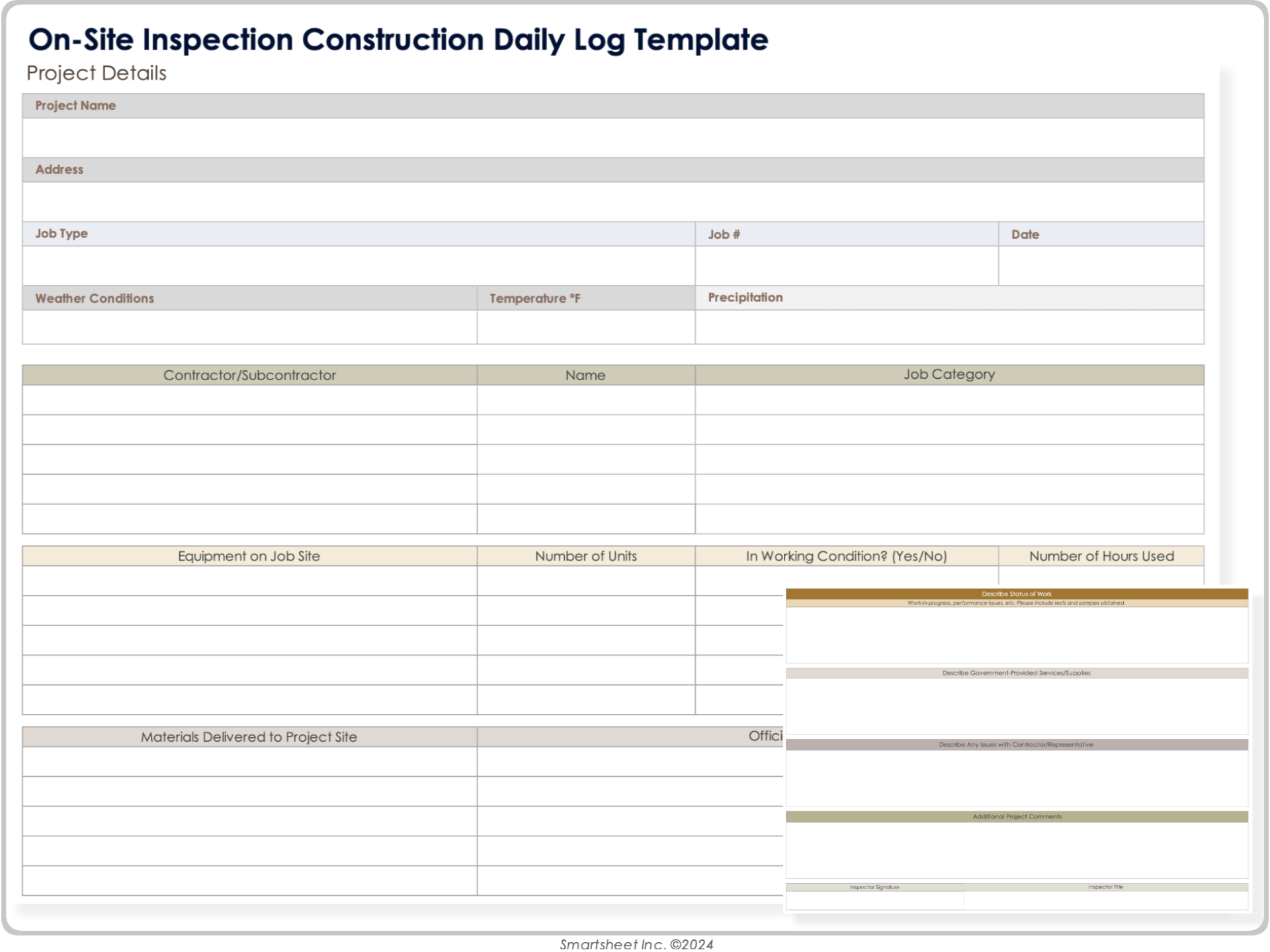The width and height of the screenshot is (1270, 952).
Task: Select the Date input cell
Action: pos(1101,266)
